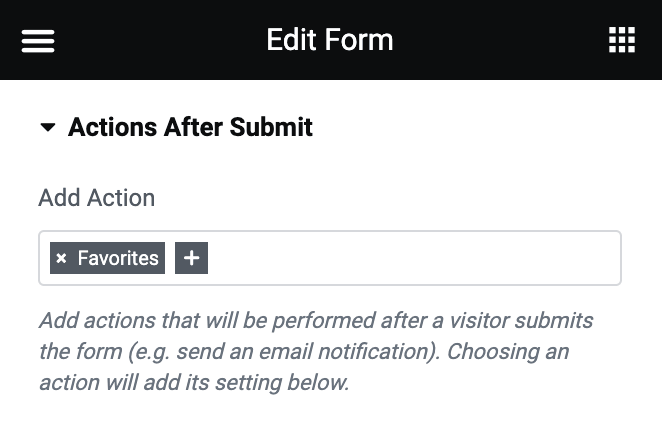Collapse the Actions After Submit section arrow

click(48, 127)
